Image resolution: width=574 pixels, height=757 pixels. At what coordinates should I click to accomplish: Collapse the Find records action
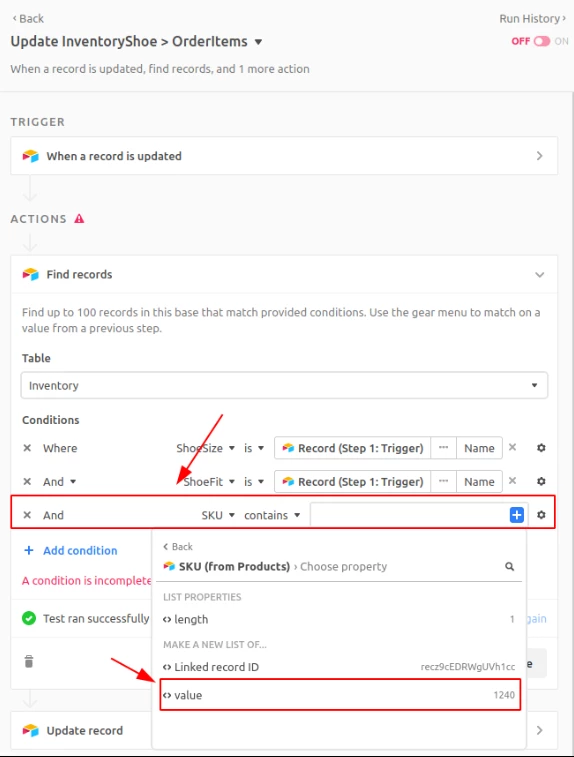pyautogui.click(x=539, y=275)
